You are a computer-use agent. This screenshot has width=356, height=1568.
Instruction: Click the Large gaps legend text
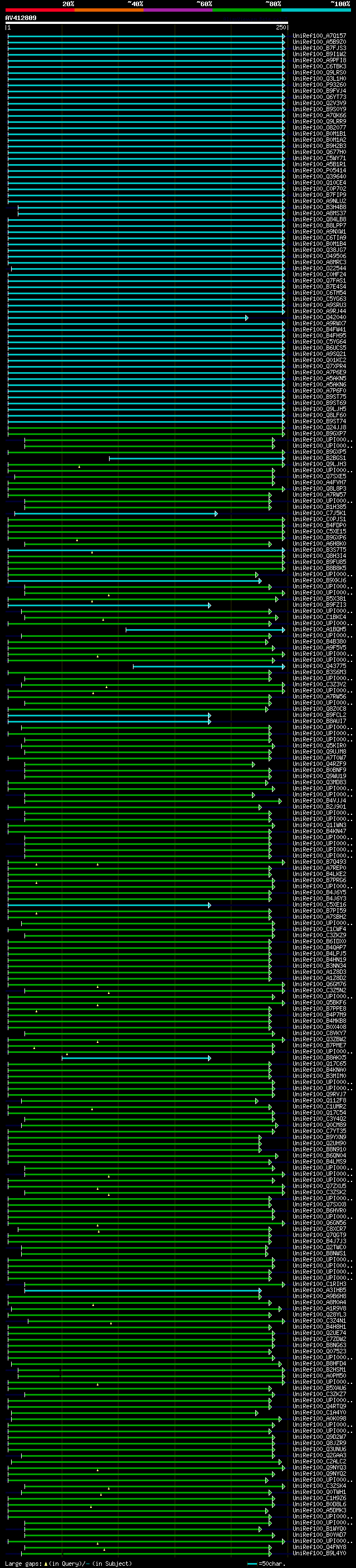68,1564
